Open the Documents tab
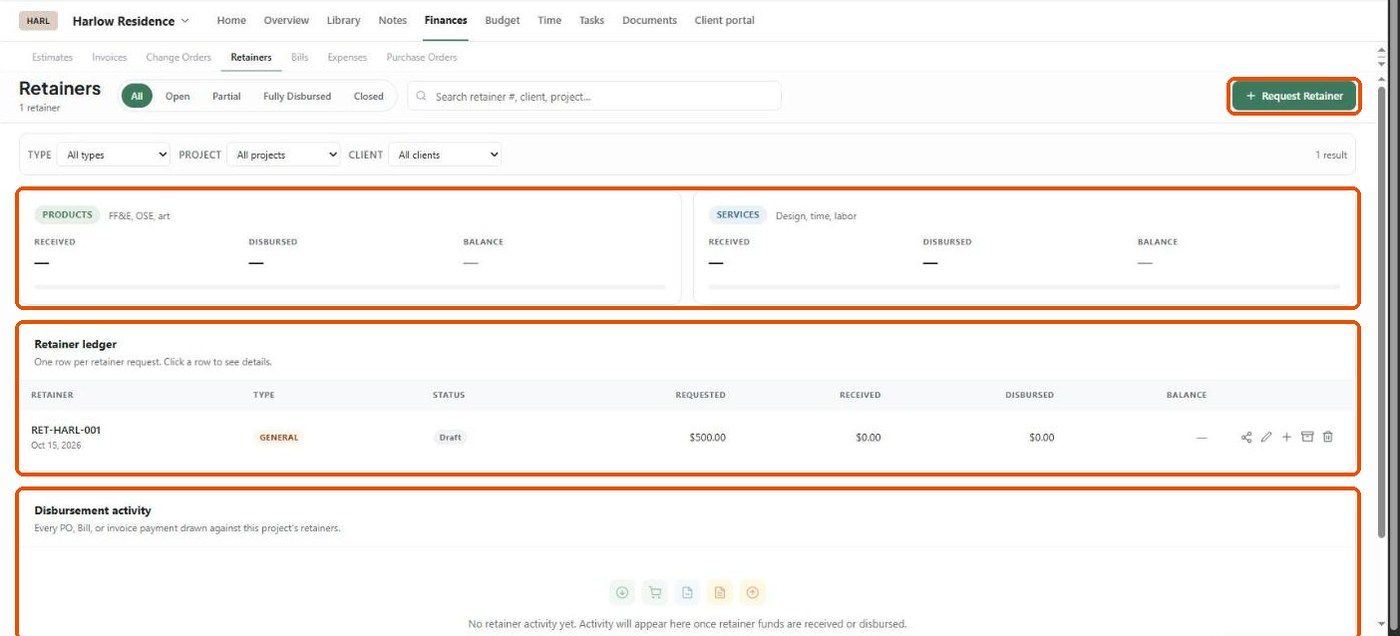This screenshot has height=636, width=1400. 650,20
